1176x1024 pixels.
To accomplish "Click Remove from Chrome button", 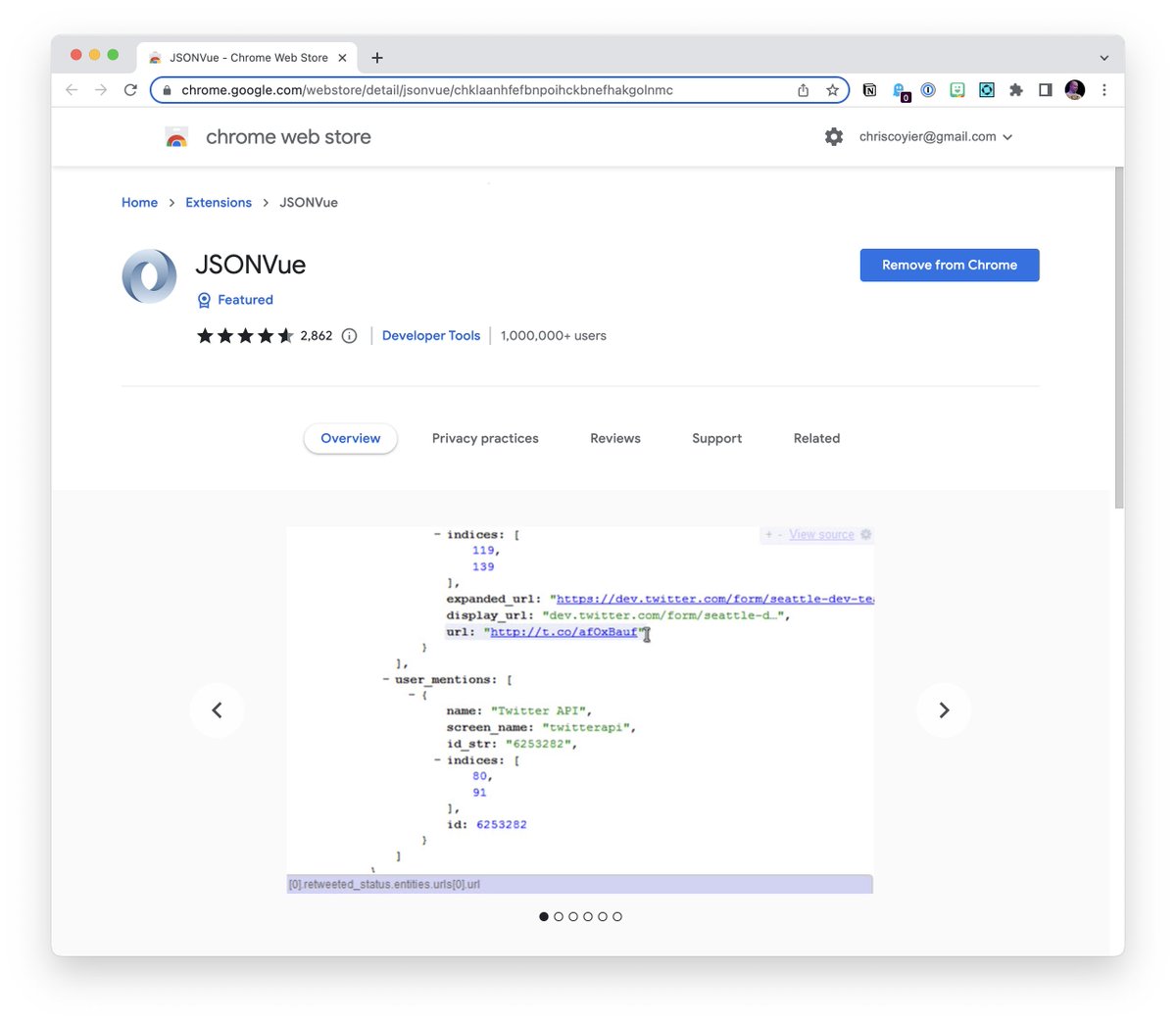I will tap(950, 265).
